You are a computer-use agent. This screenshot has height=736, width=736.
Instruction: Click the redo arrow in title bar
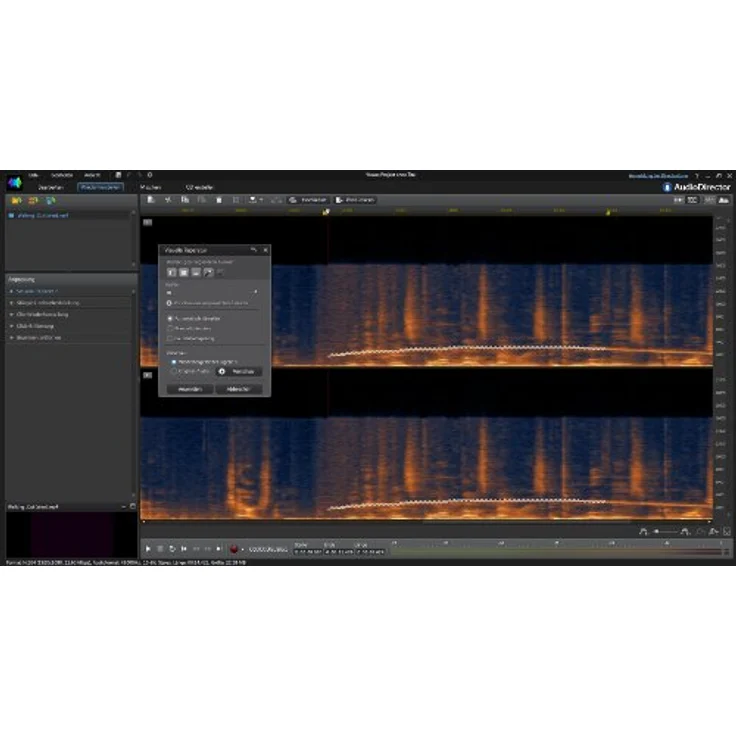click(139, 175)
